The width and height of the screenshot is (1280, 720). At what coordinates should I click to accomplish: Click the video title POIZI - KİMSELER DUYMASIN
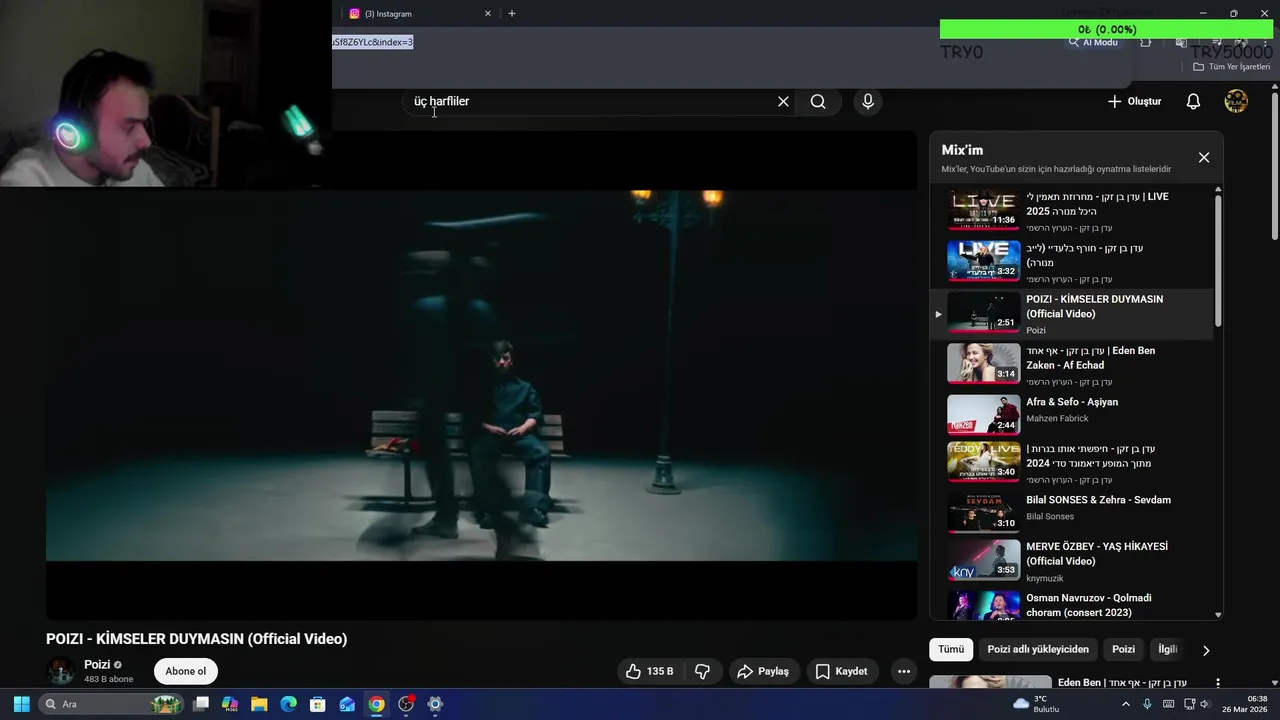tap(197, 639)
